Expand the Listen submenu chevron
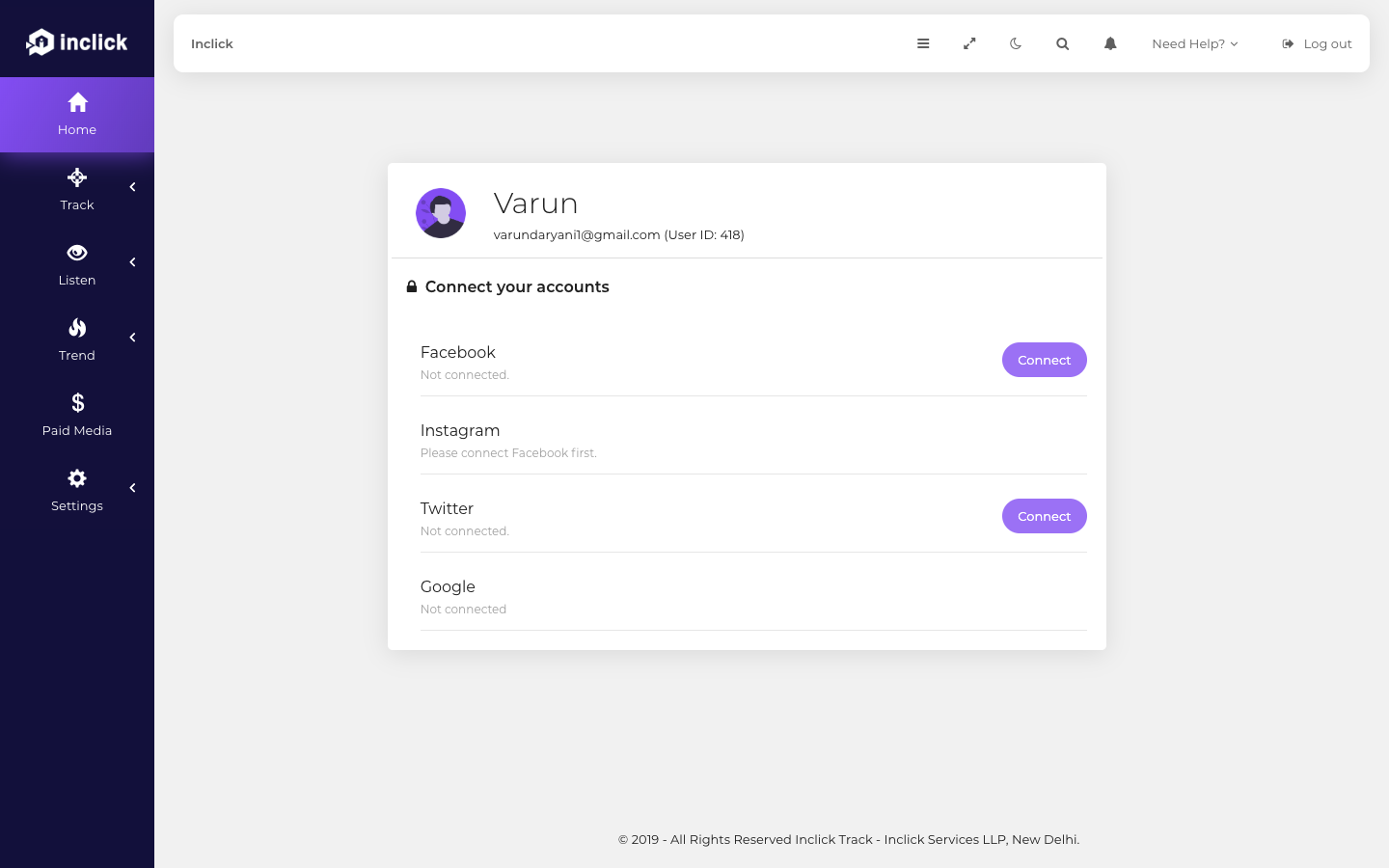 tap(132, 262)
